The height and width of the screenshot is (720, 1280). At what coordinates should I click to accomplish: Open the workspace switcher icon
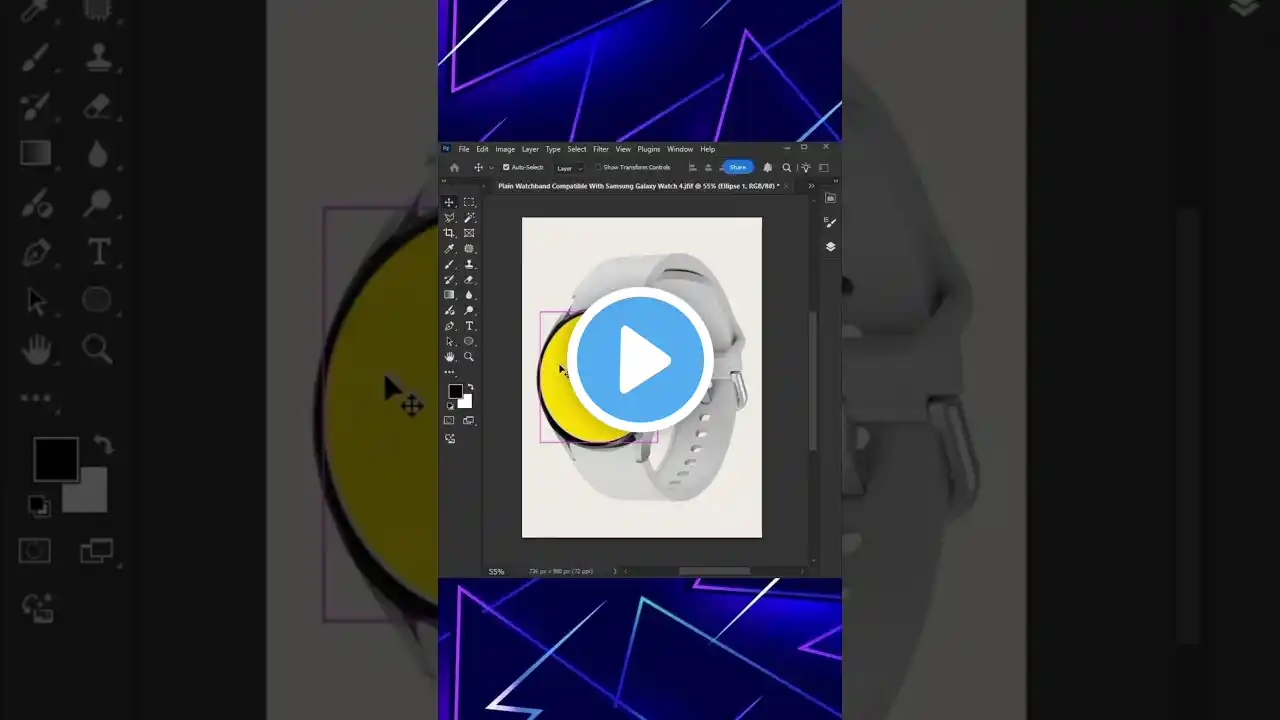coord(824,168)
